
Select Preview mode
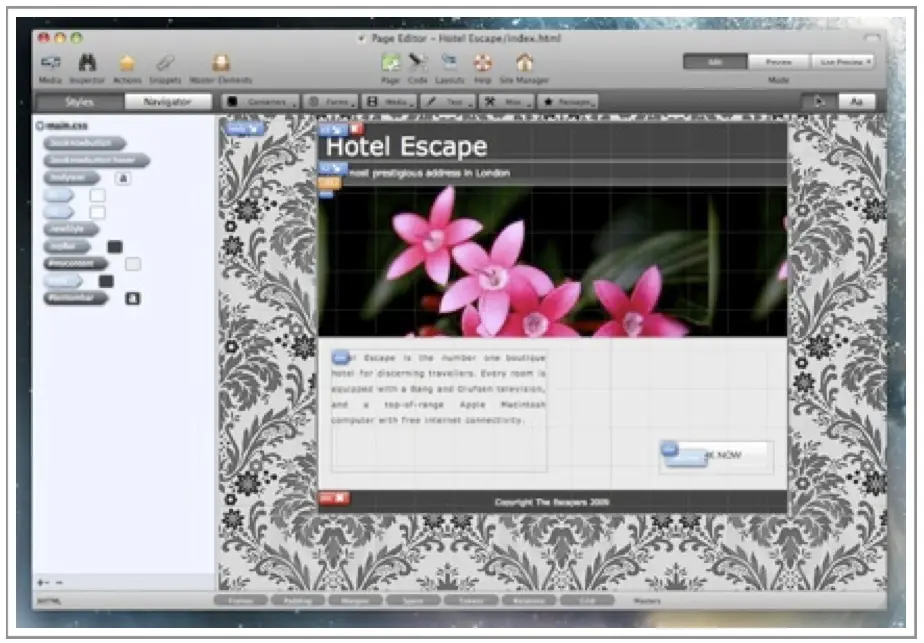(779, 62)
